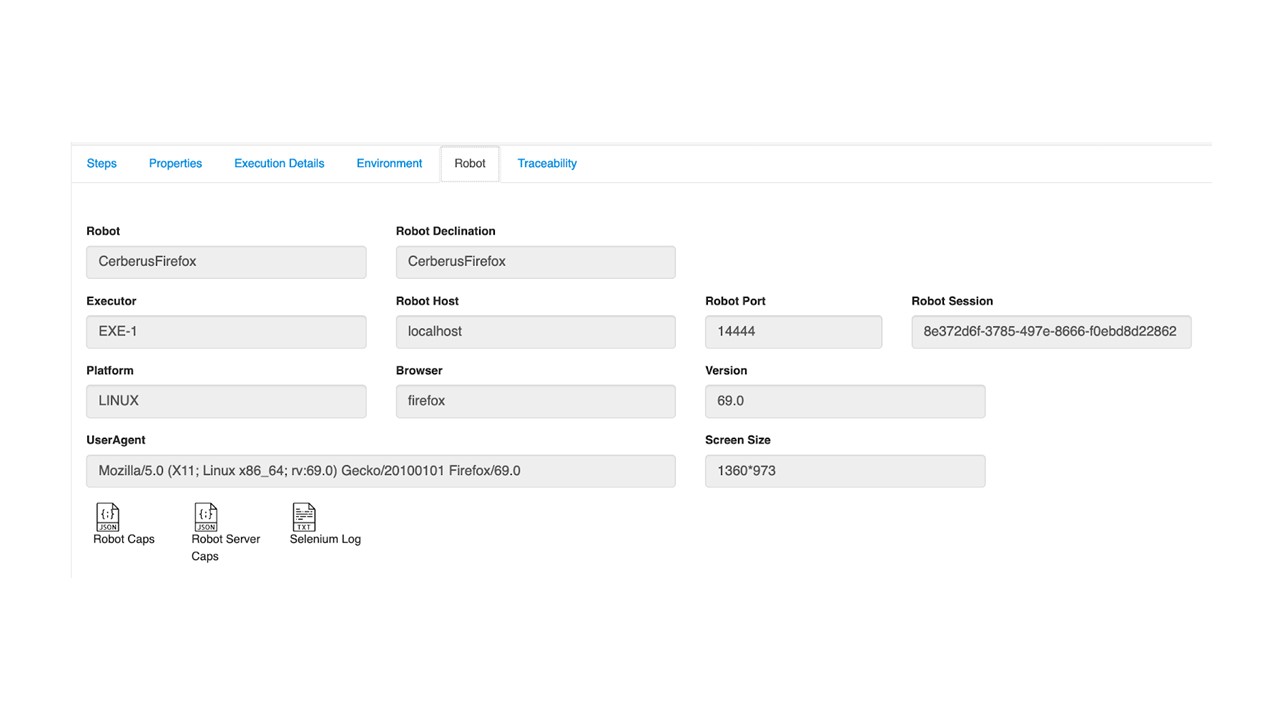Switch to the Steps tab
Screen dimensions: 1280x720
click(x=102, y=164)
